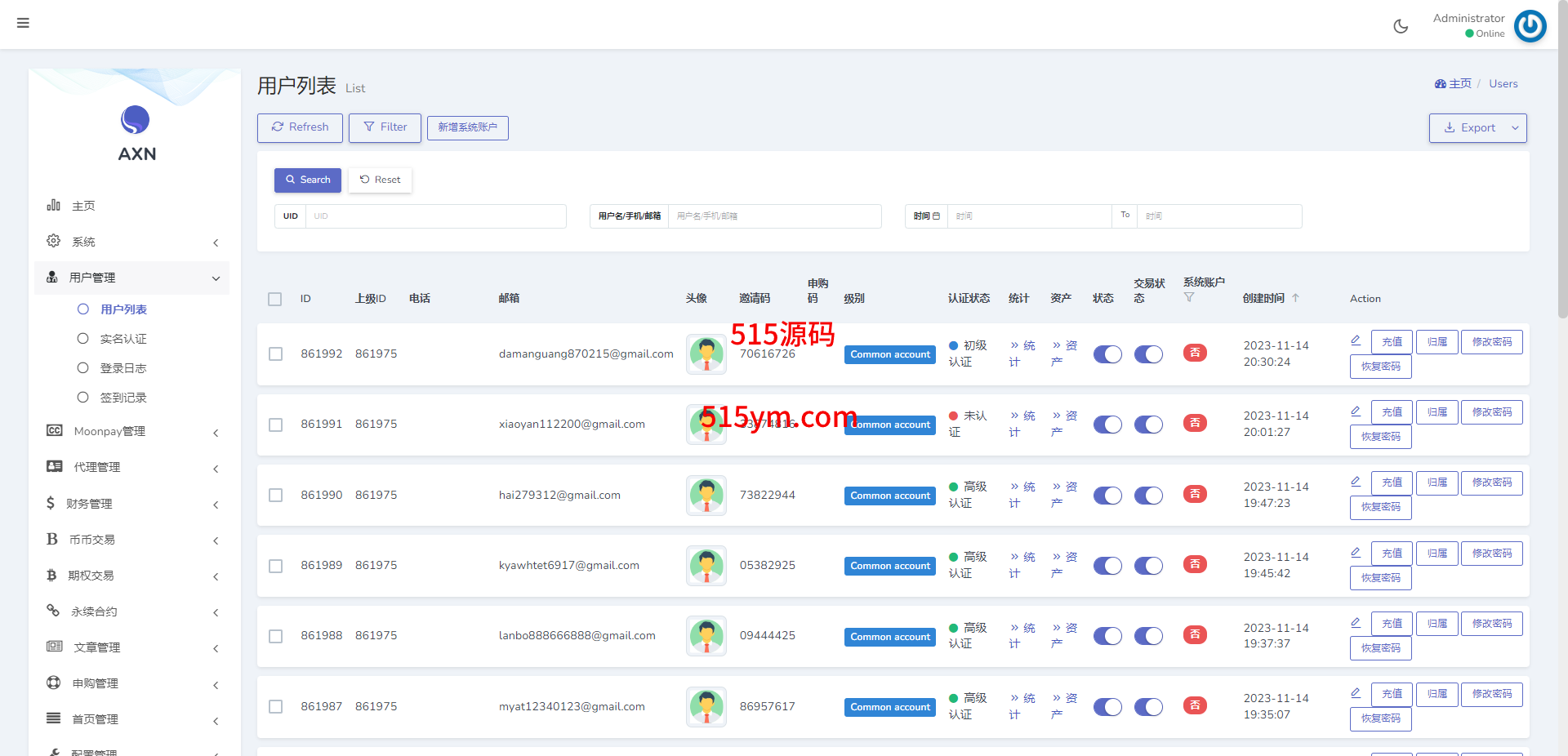The image size is (1568, 756).
Task: Toggle 交易状态 switch for user 861987
Action: (x=1148, y=707)
